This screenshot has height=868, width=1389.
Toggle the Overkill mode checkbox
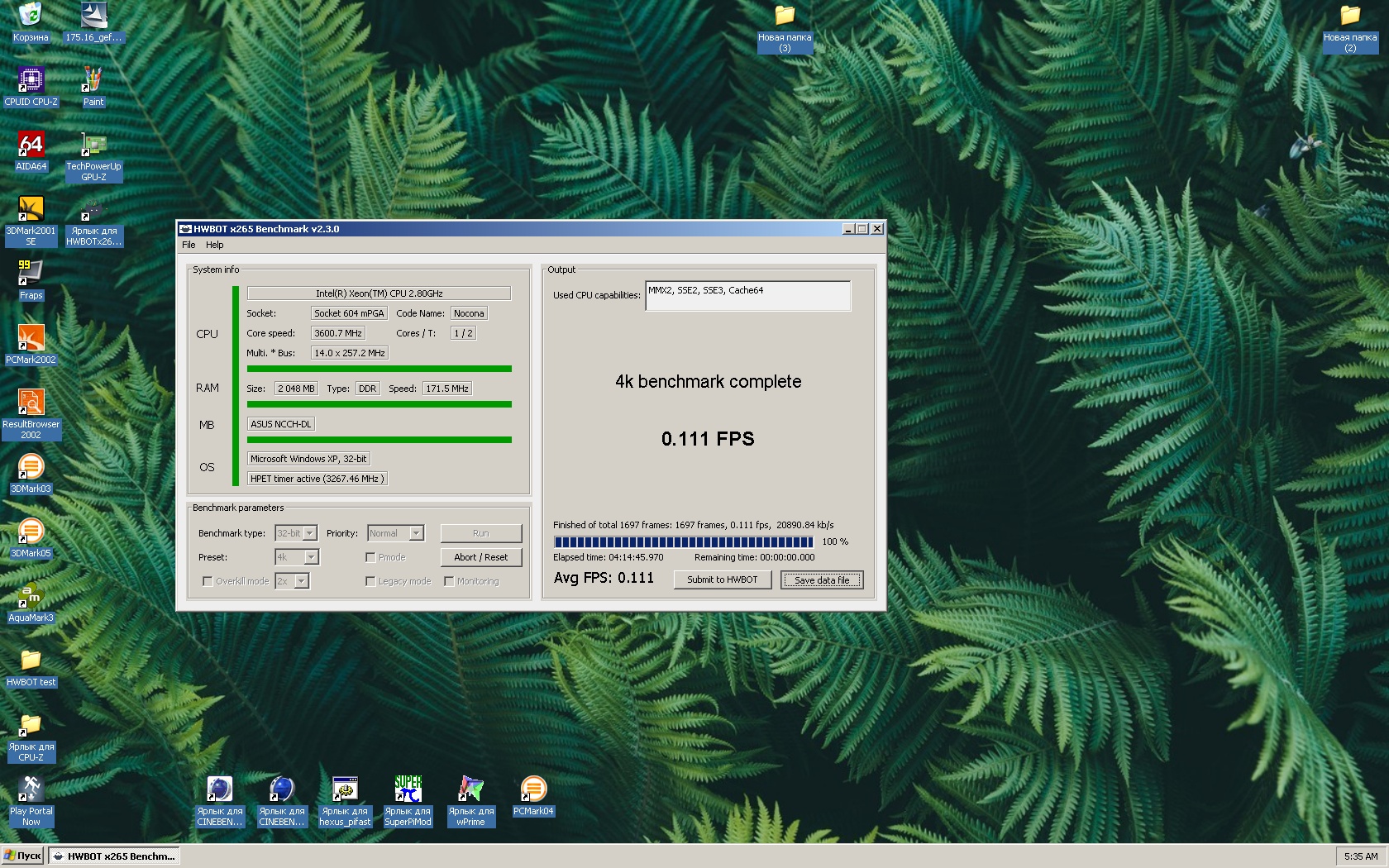pos(208,581)
